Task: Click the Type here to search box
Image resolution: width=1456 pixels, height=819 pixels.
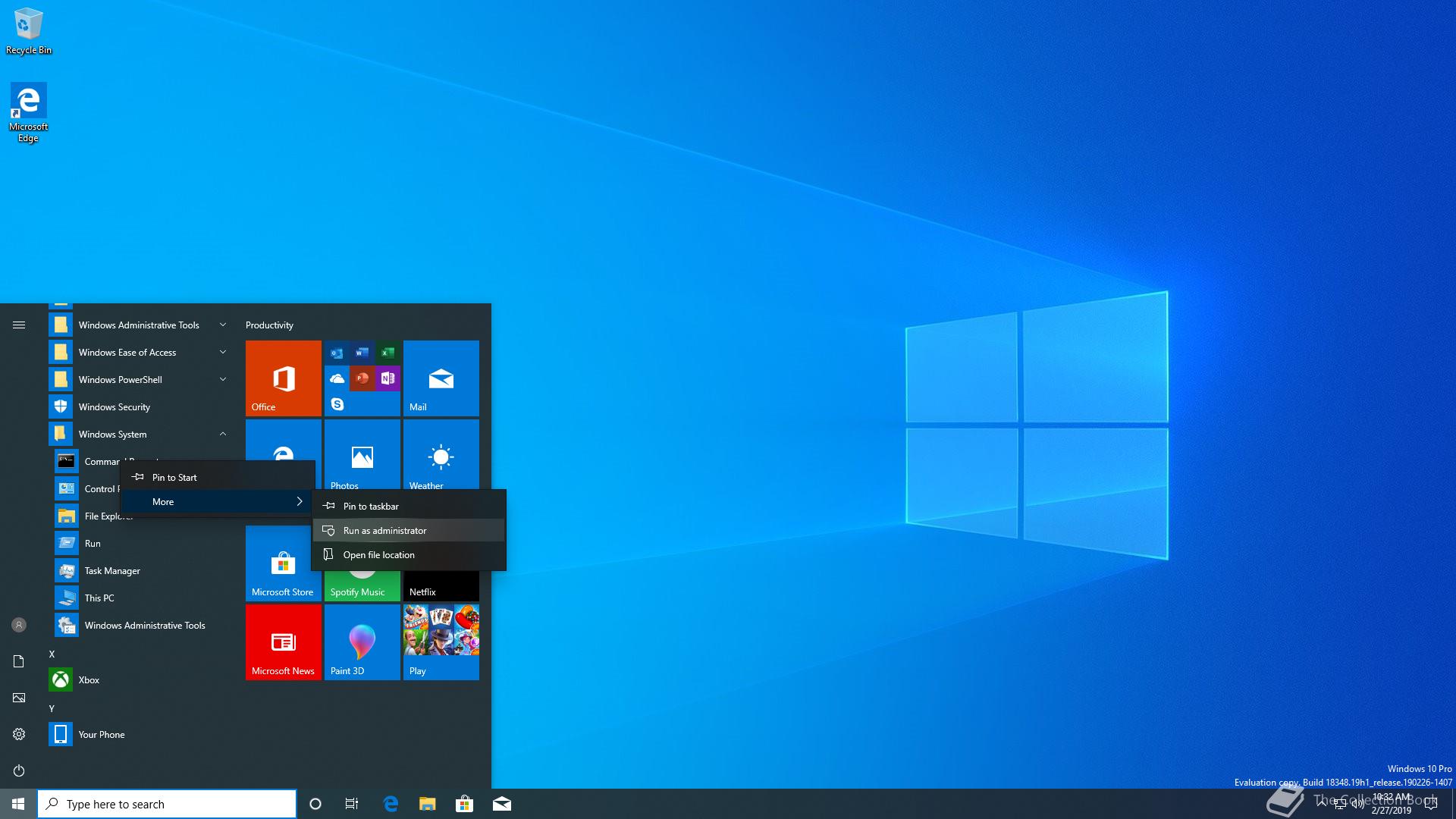Action: coord(167,804)
